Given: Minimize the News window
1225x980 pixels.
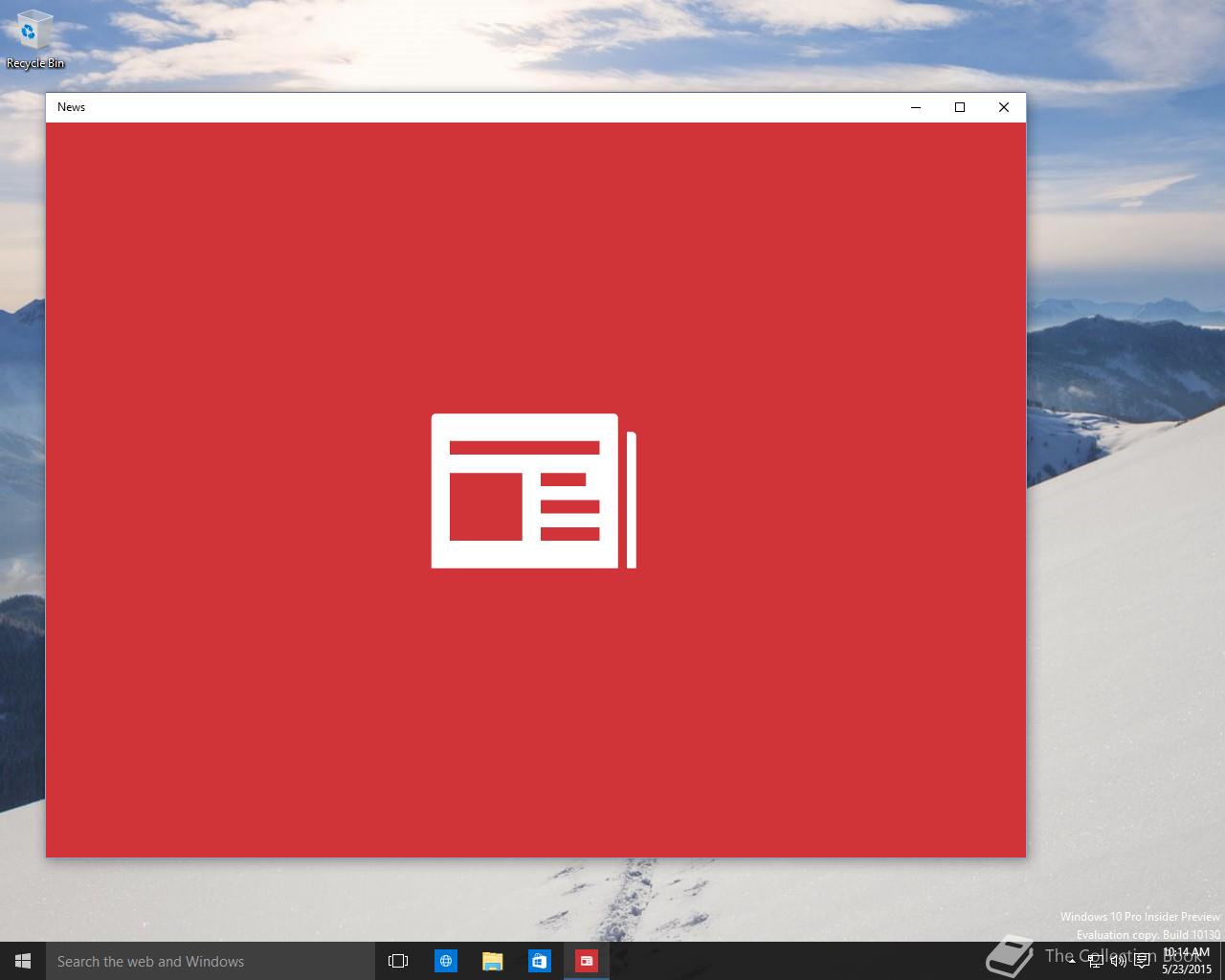Looking at the screenshot, I should click(x=916, y=107).
